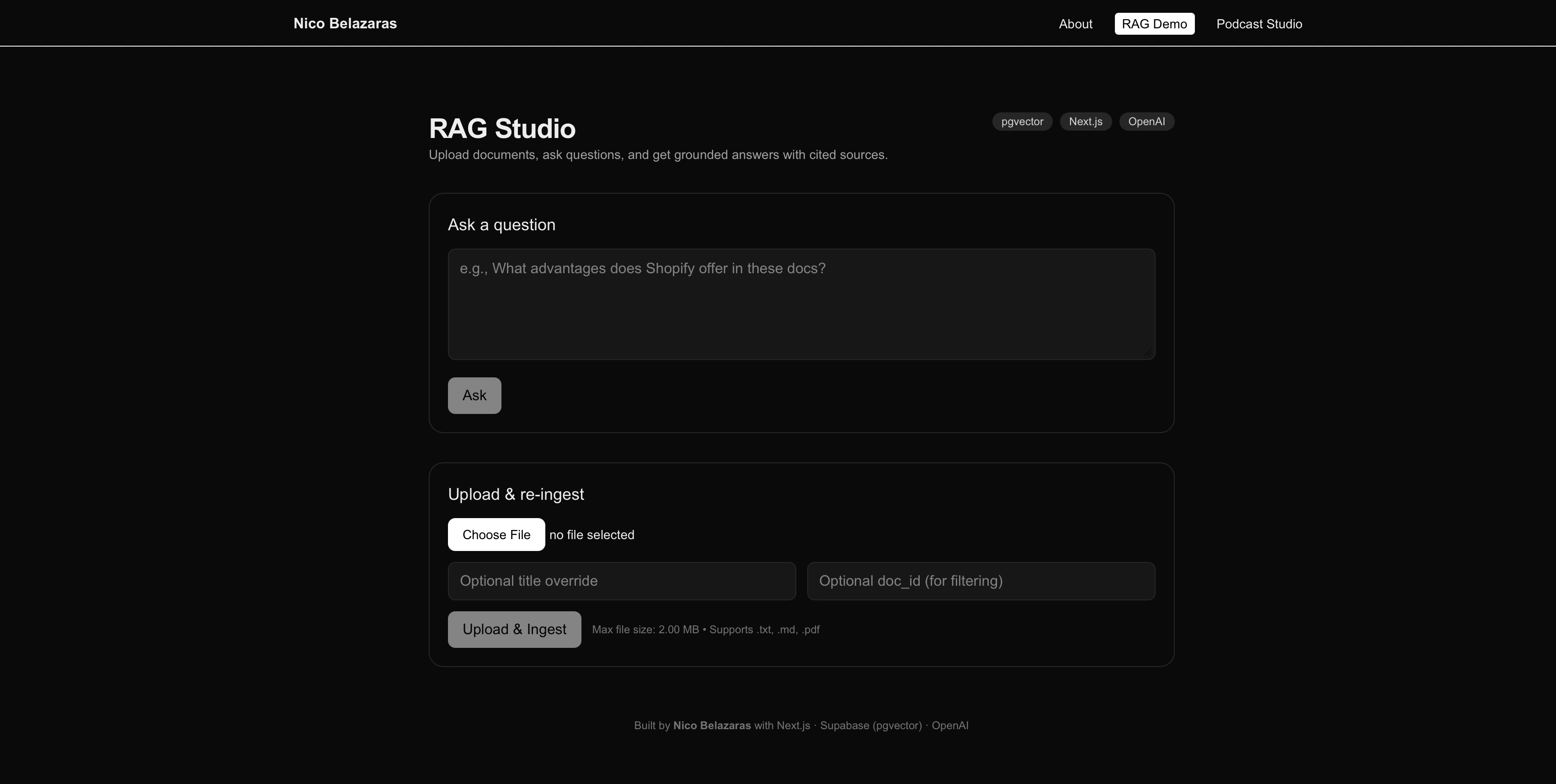Click the pgvector badge

(x=1022, y=122)
